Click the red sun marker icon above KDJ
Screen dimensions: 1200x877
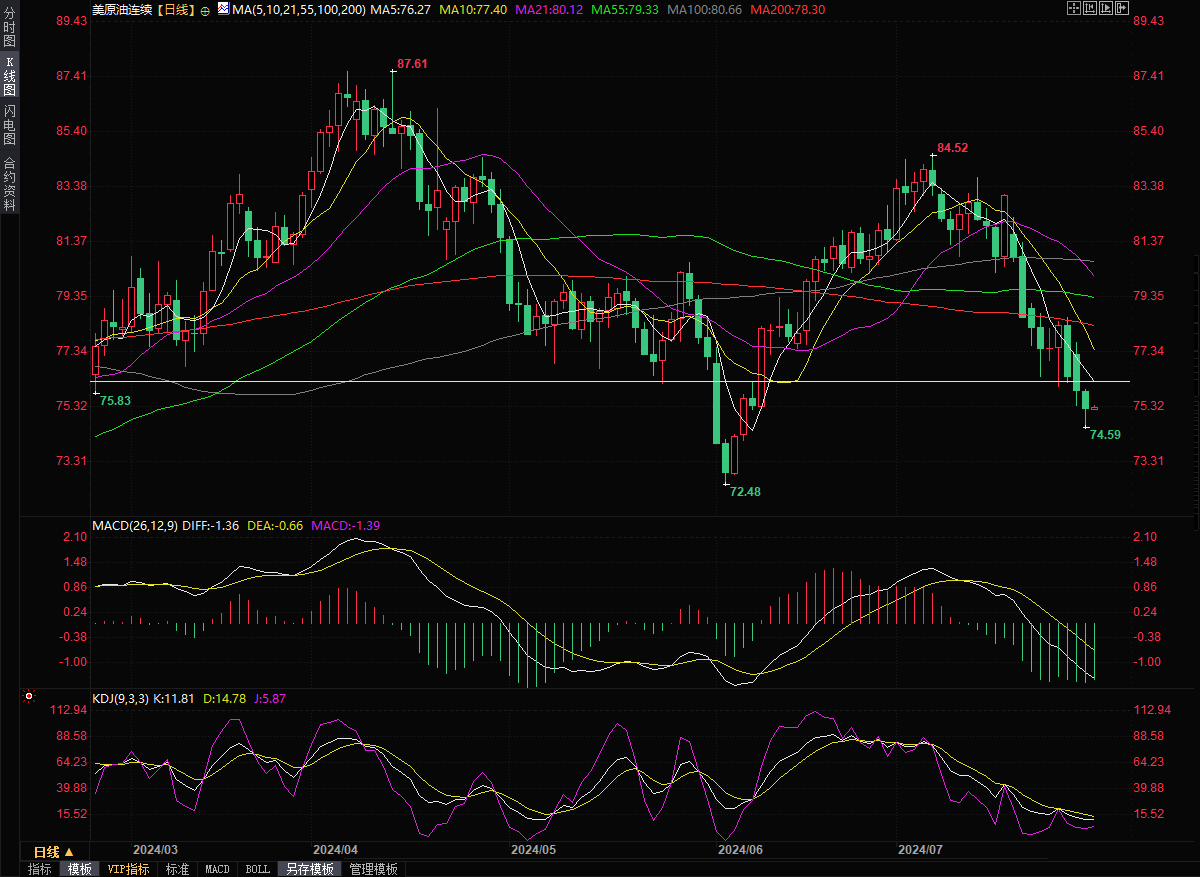28,695
